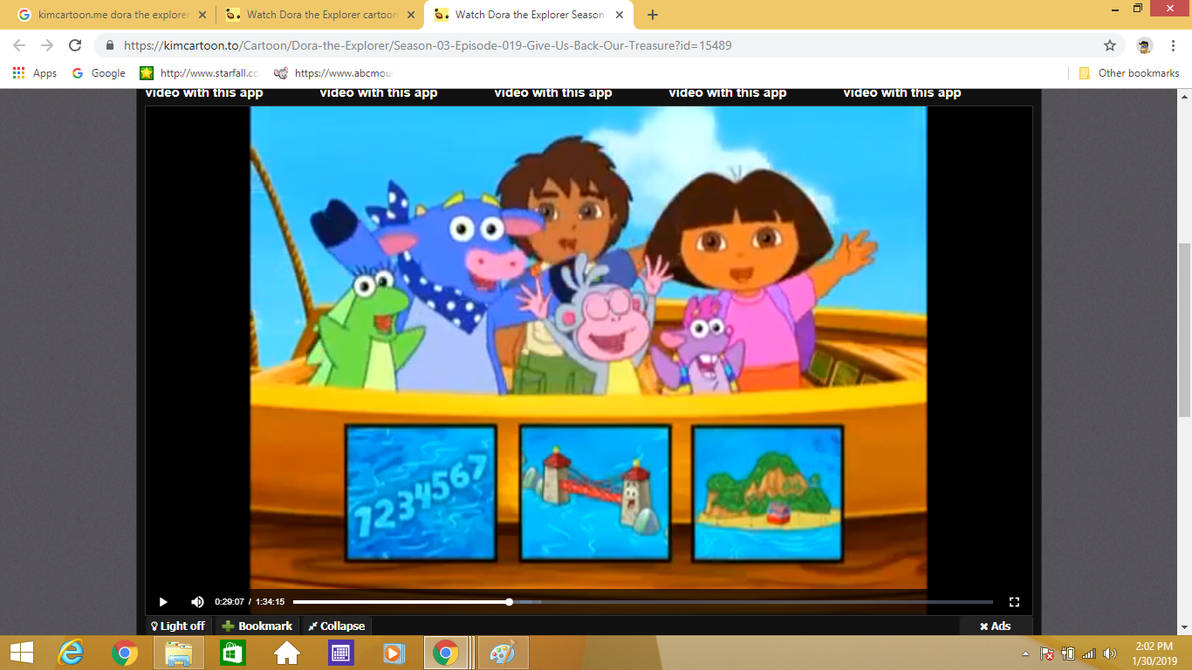Open the taskbar clock and date
The width and height of the screenshot is (1192, 670).
tap(1154, 653)
